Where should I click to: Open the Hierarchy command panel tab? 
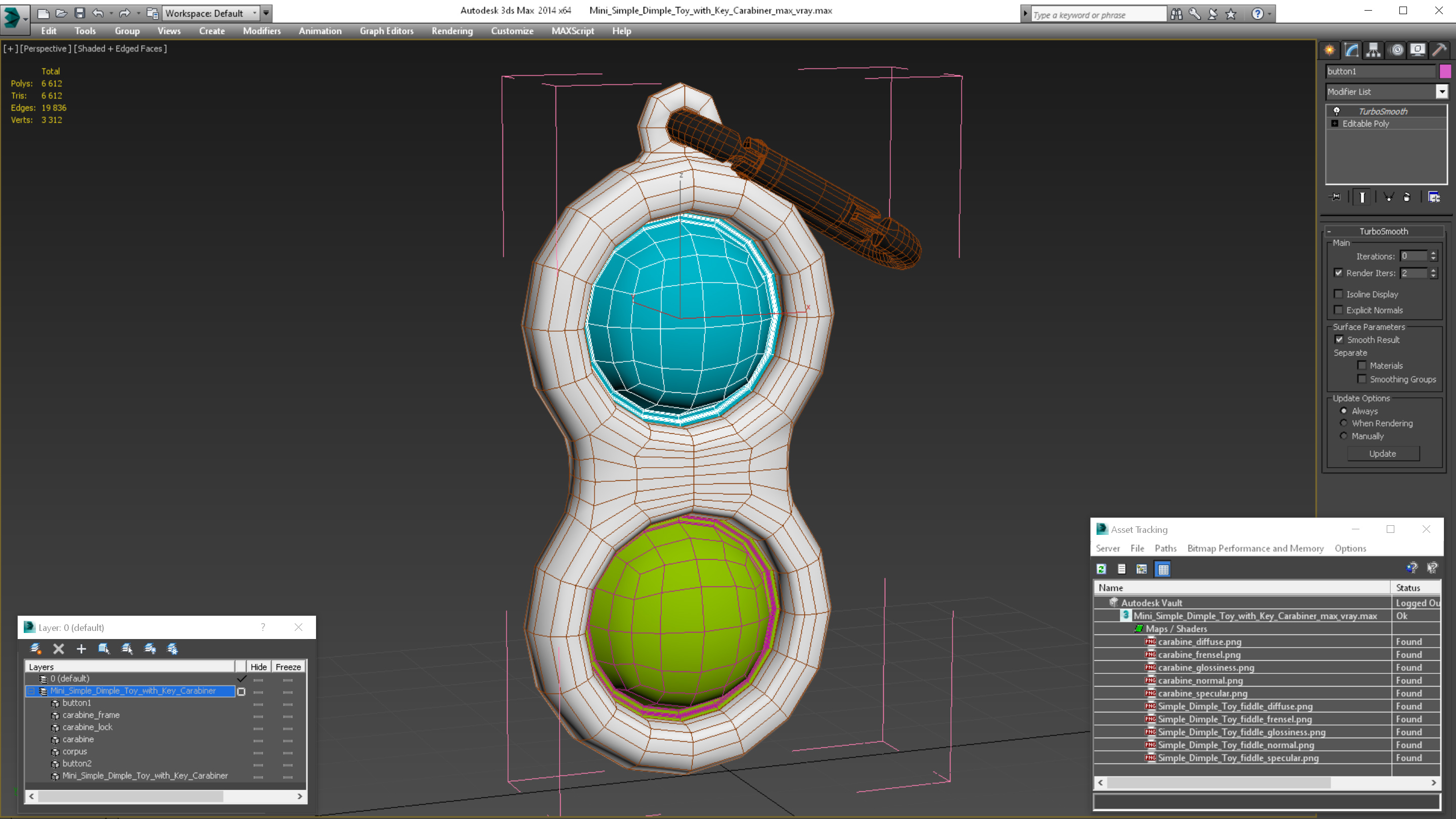(x=1373, y=51)
